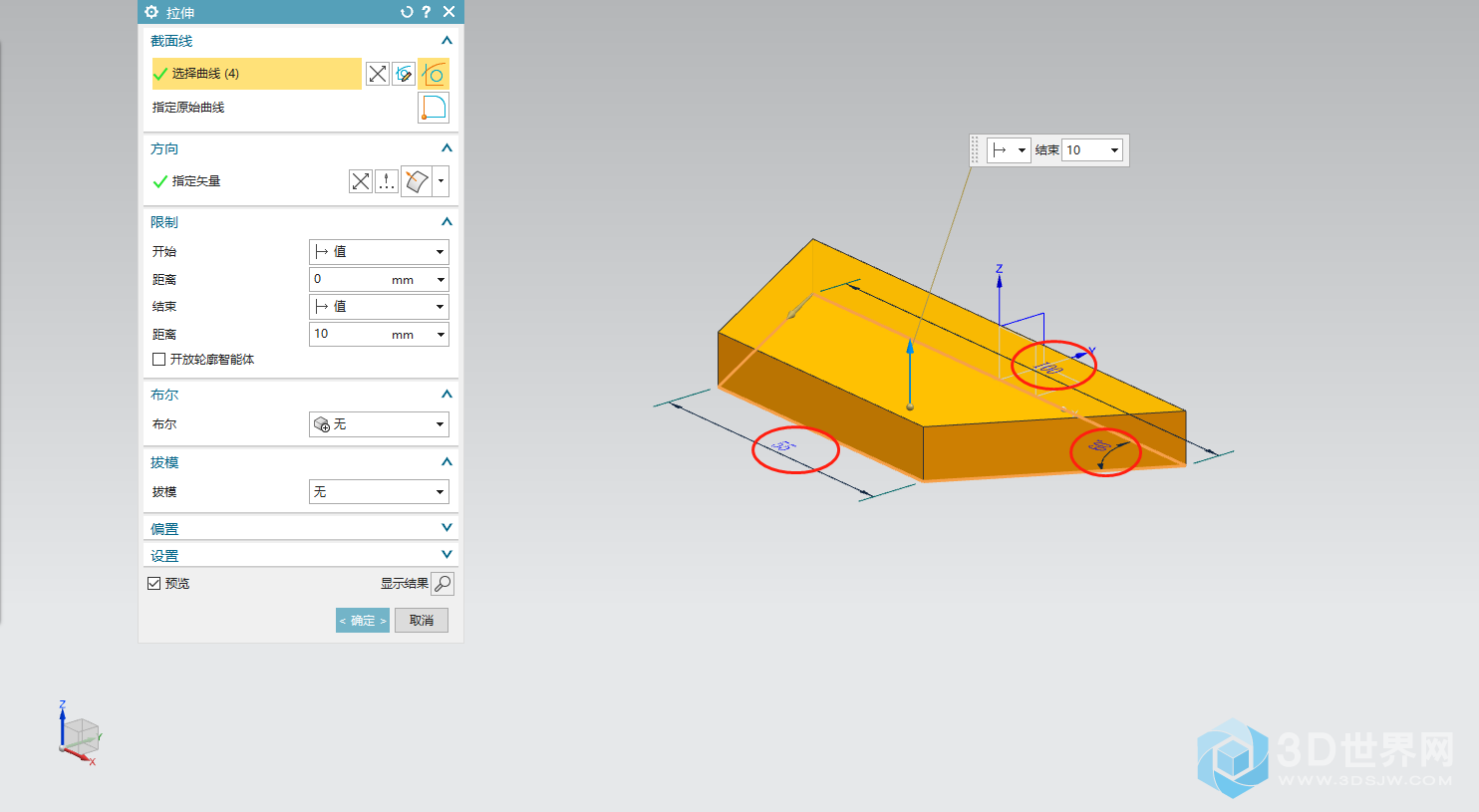
Task: Open the end distance unit dropdown arrow
Action: (x=441, y=335)
